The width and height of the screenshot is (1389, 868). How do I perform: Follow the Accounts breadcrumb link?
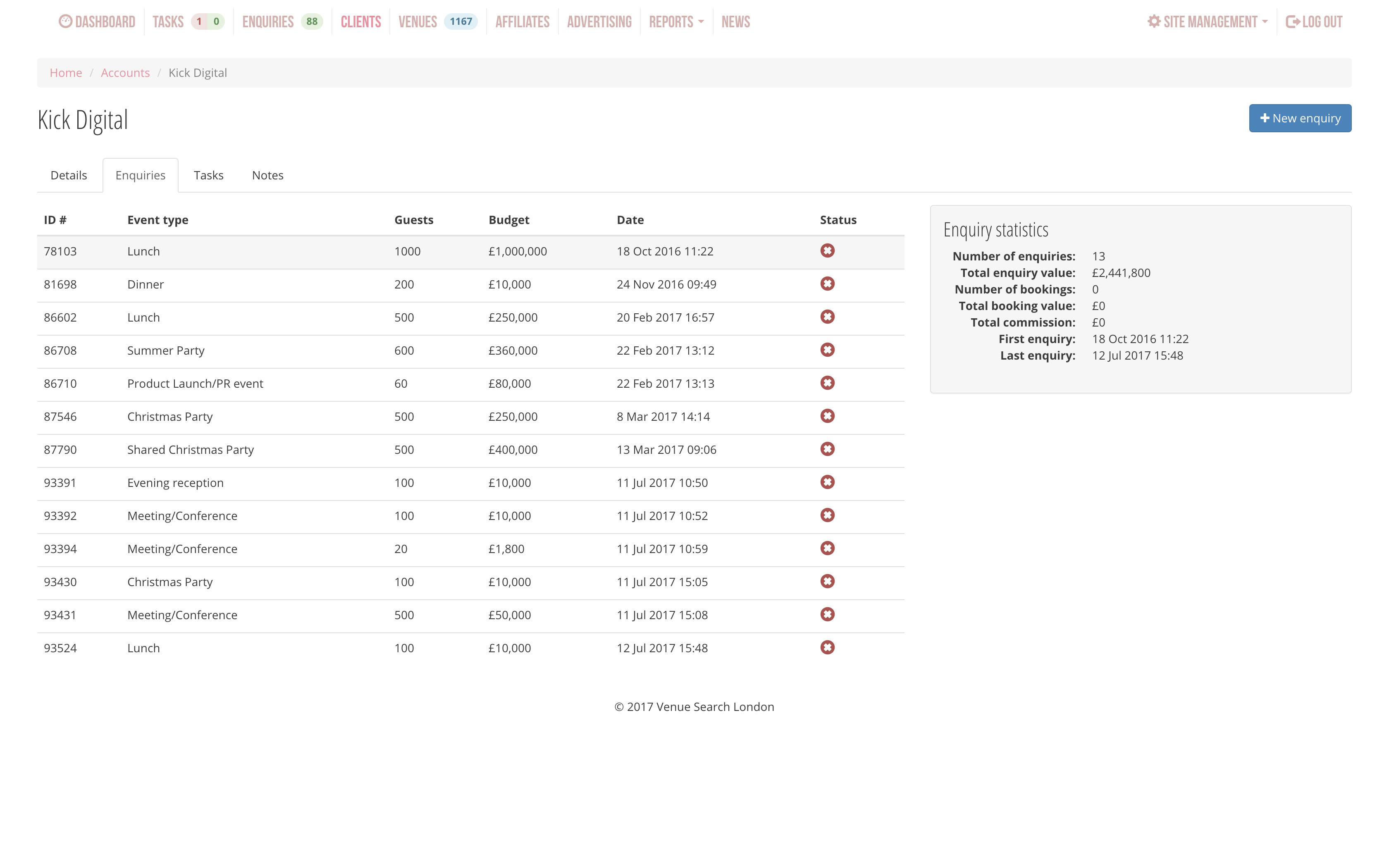coord(125,73)
